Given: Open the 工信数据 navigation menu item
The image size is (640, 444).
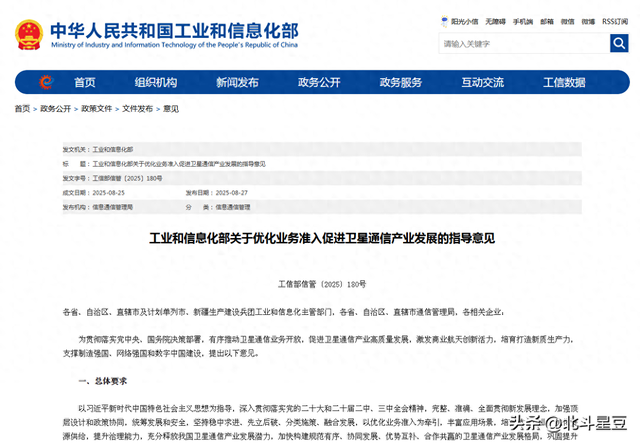Looking at the screenshot, I should point(564,82).
